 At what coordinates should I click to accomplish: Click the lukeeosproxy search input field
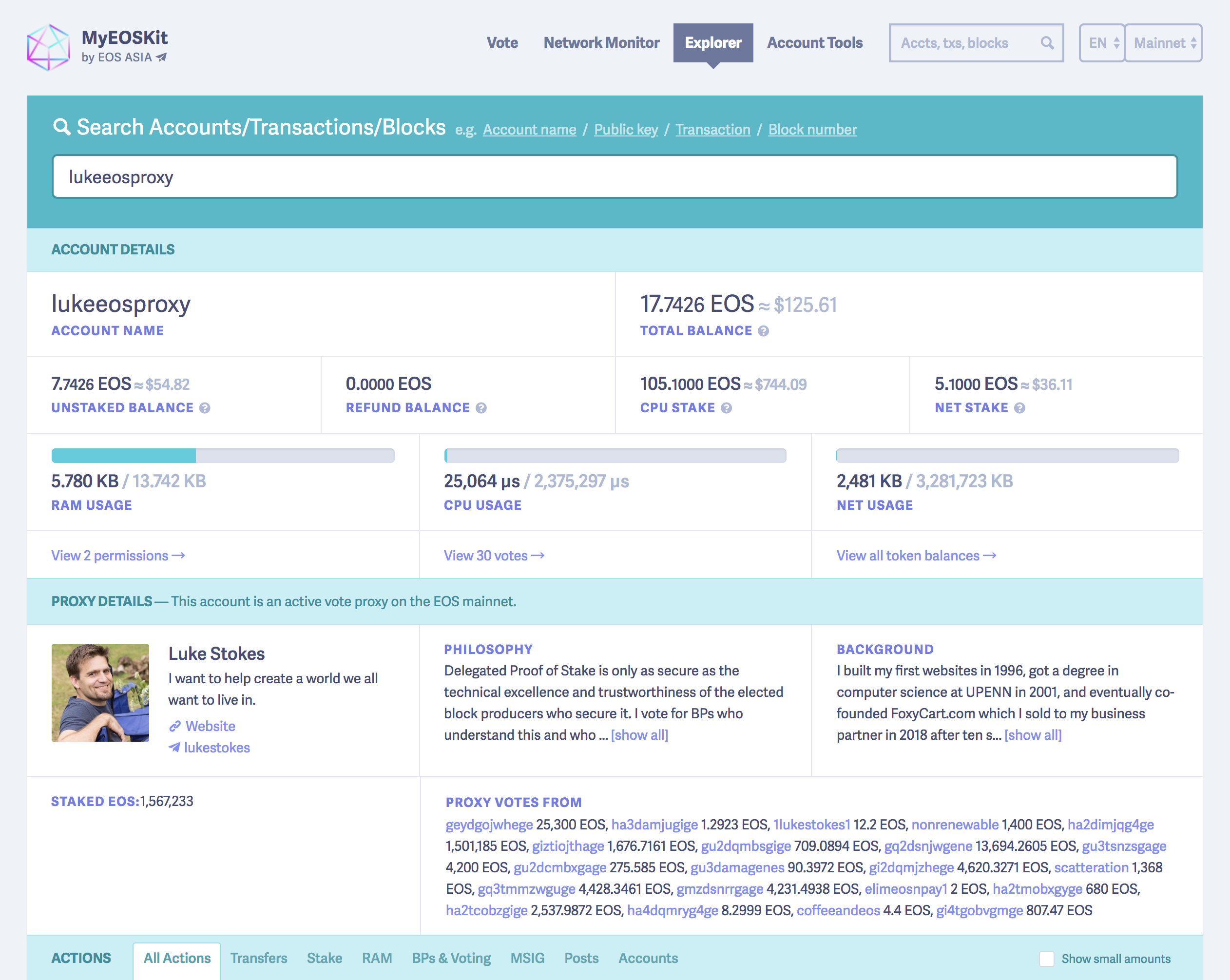click(x=615, y=177)
